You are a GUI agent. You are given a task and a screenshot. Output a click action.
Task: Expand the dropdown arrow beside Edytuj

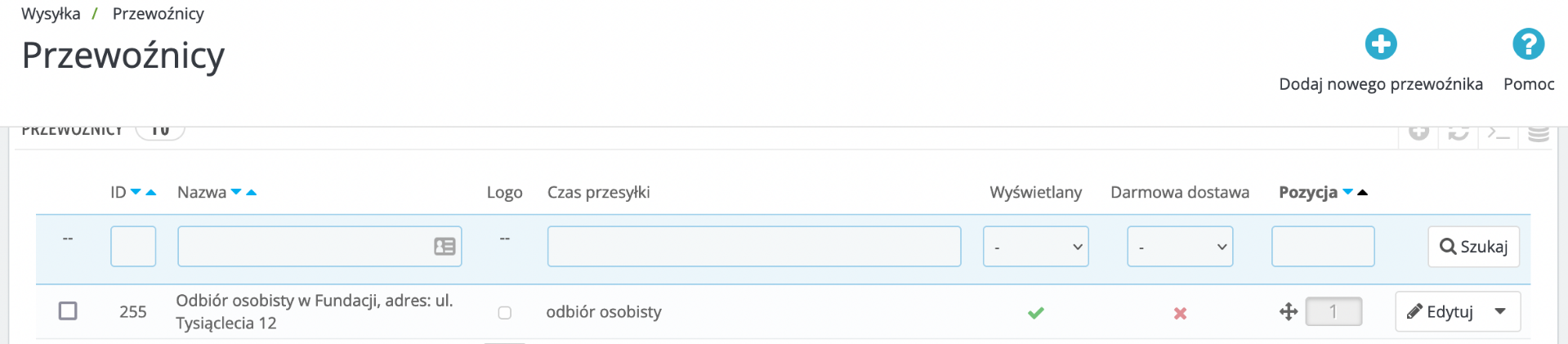(x=1500, y=311)
